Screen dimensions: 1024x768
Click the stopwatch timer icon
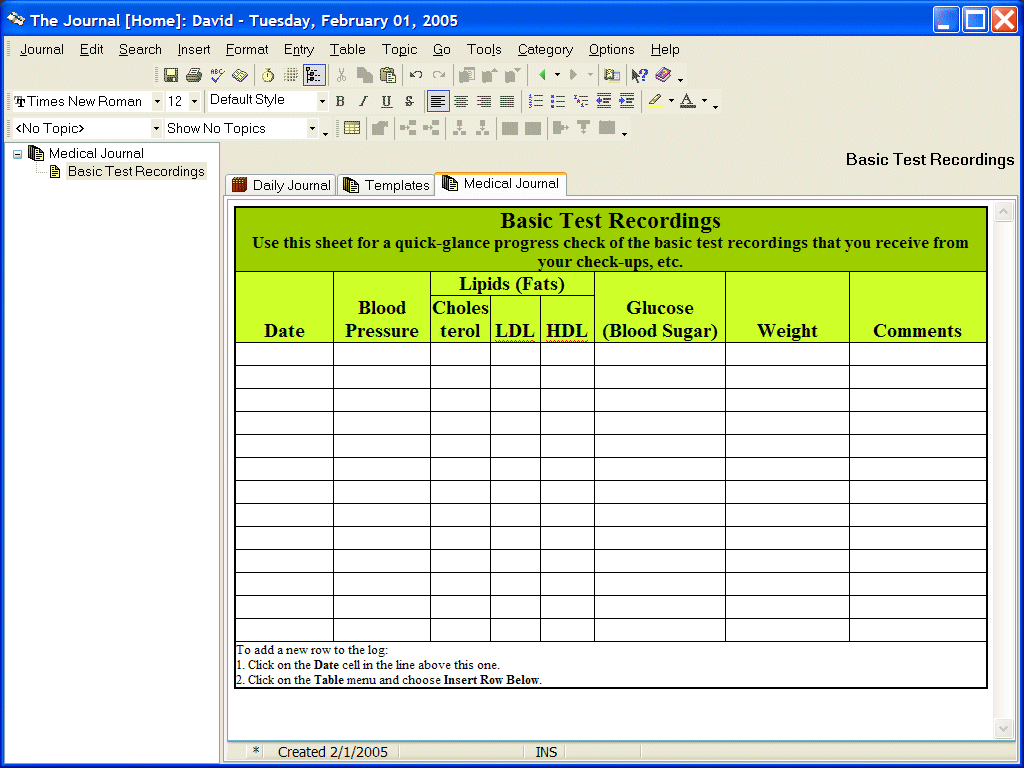coord(268,75)
